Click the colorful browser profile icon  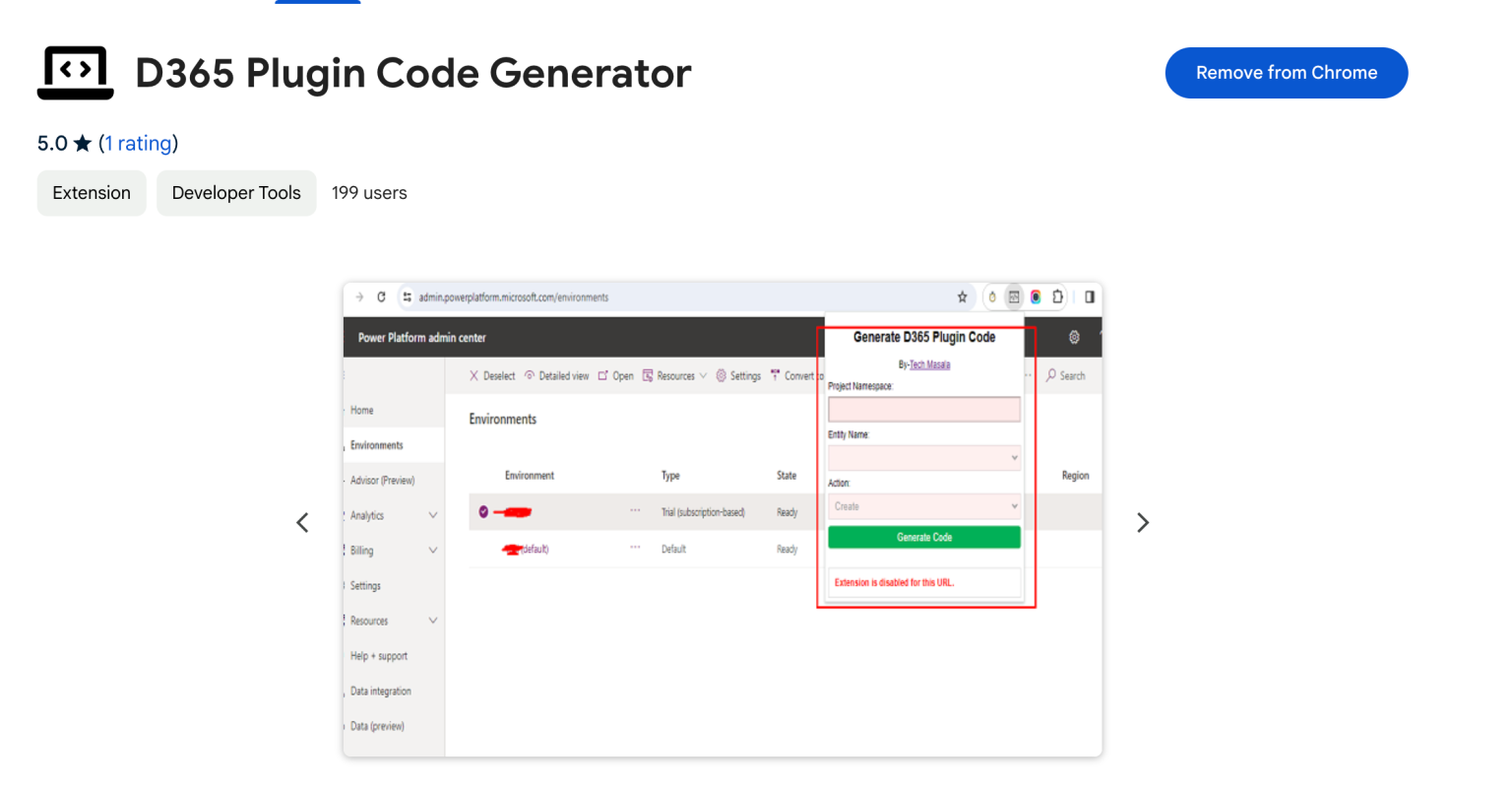[1036, 295]
